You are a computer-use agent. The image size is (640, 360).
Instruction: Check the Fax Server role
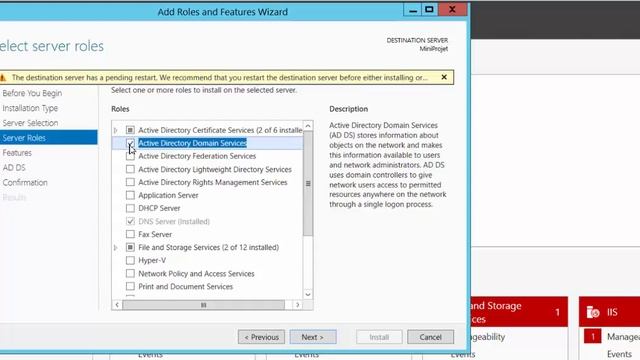click(130, 234)
